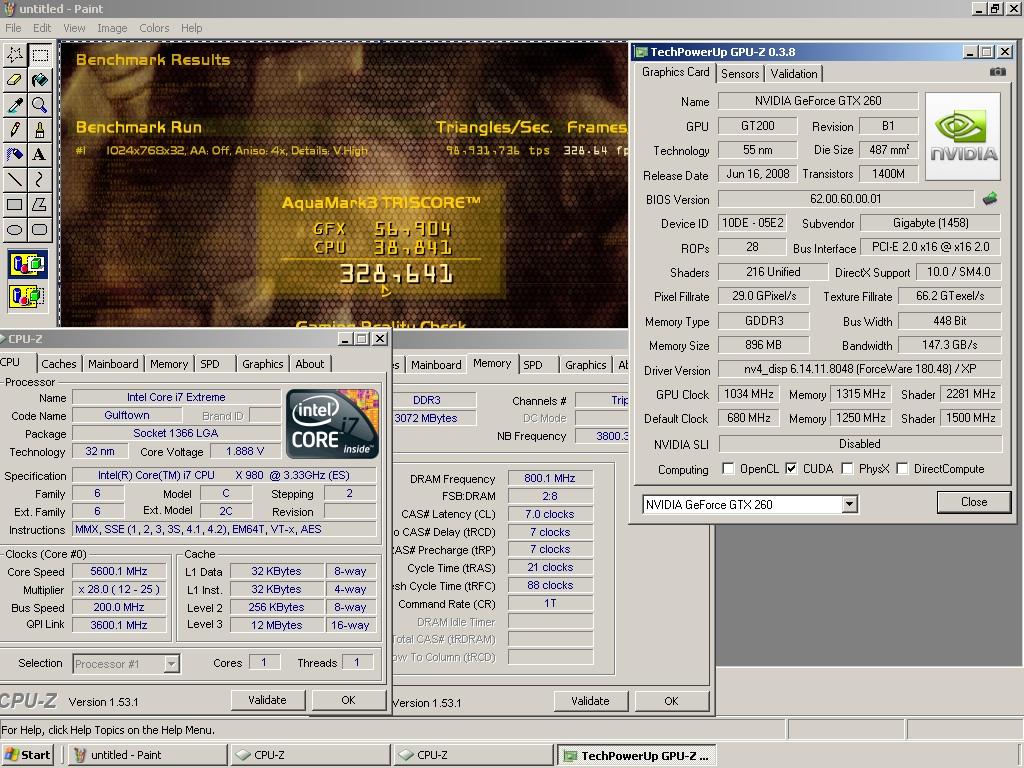Toggle the DirectCompute checkbox in GPU-Z
This screenshot has width=1024, height=768.
(902, 468)
